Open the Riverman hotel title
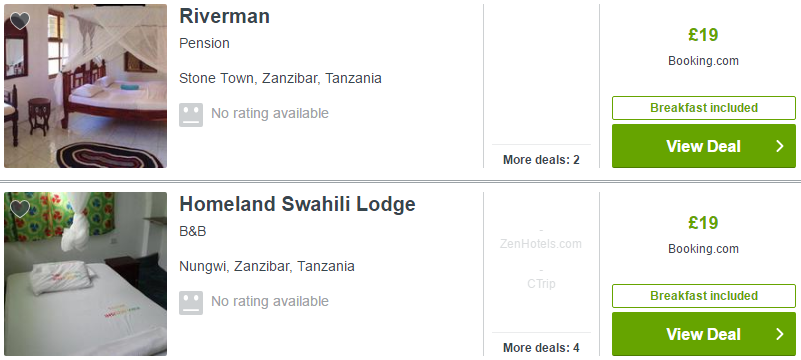 point(224,16)
